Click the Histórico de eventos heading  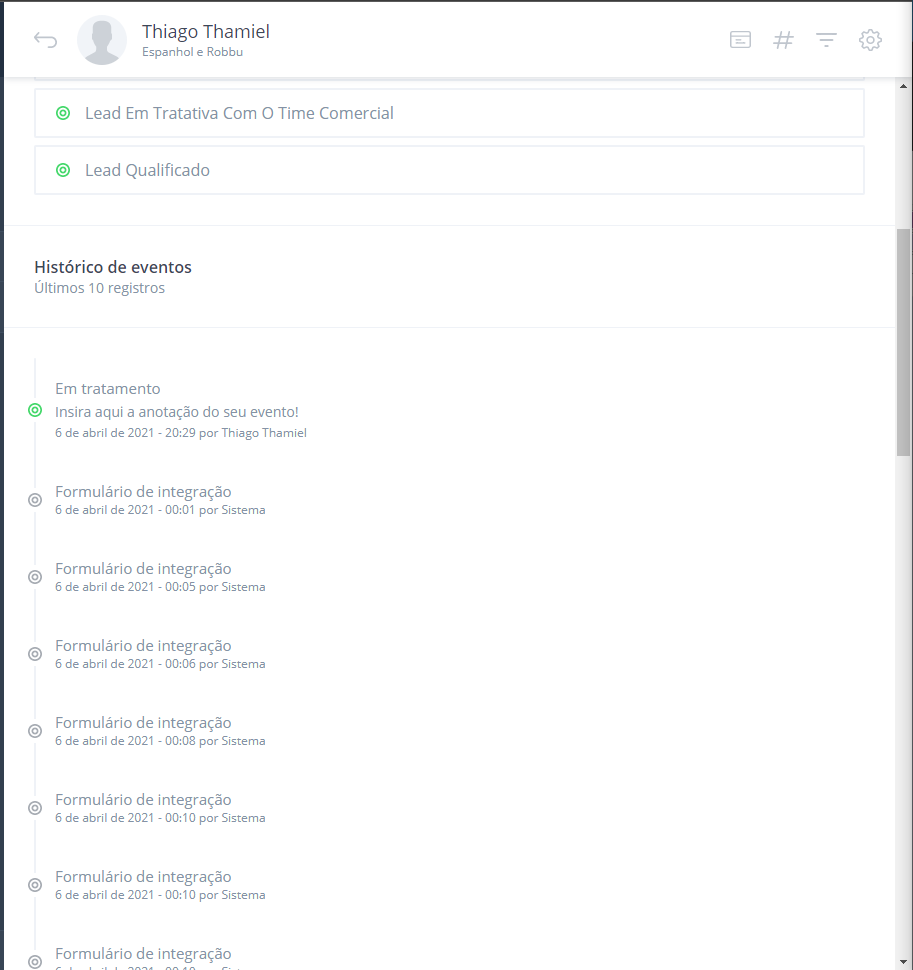click(113, 267)
